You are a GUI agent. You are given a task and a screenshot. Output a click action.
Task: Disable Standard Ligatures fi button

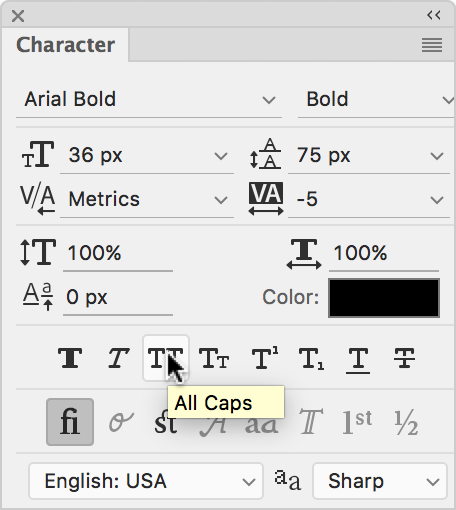click(x=70, y=422)
